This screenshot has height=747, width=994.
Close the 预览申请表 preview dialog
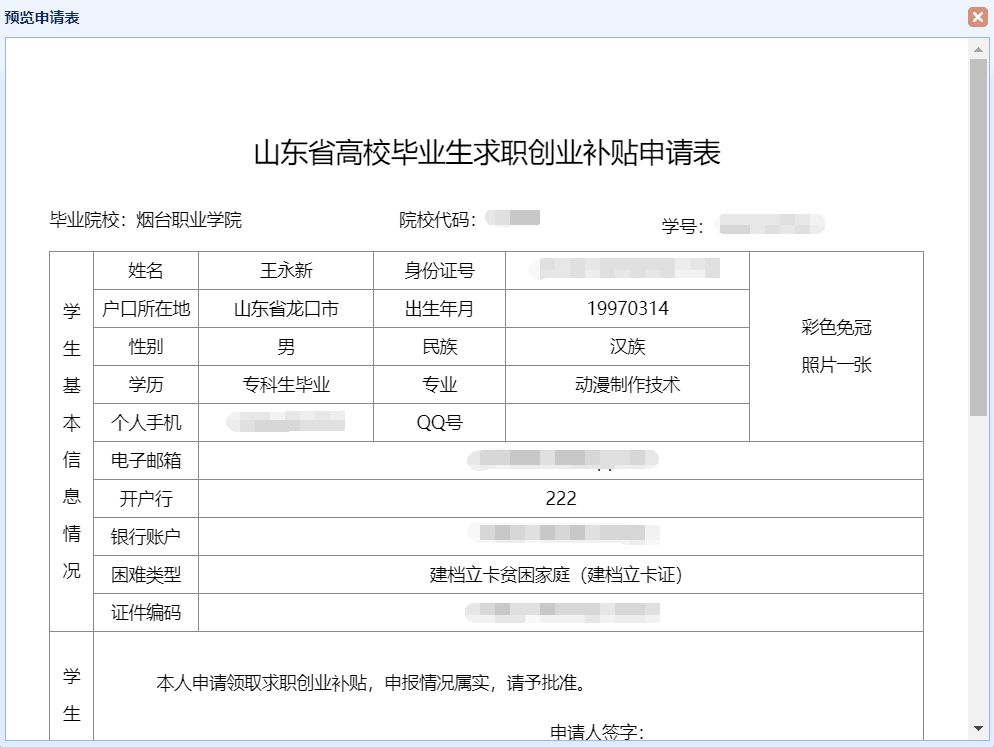pyautogui.click(x=977, y=17)
